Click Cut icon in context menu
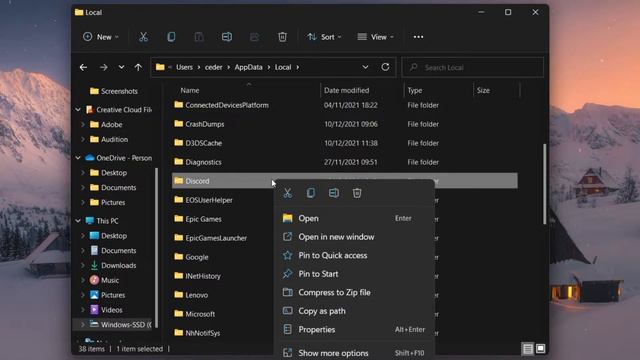The image size is (640, 360). 288,193
